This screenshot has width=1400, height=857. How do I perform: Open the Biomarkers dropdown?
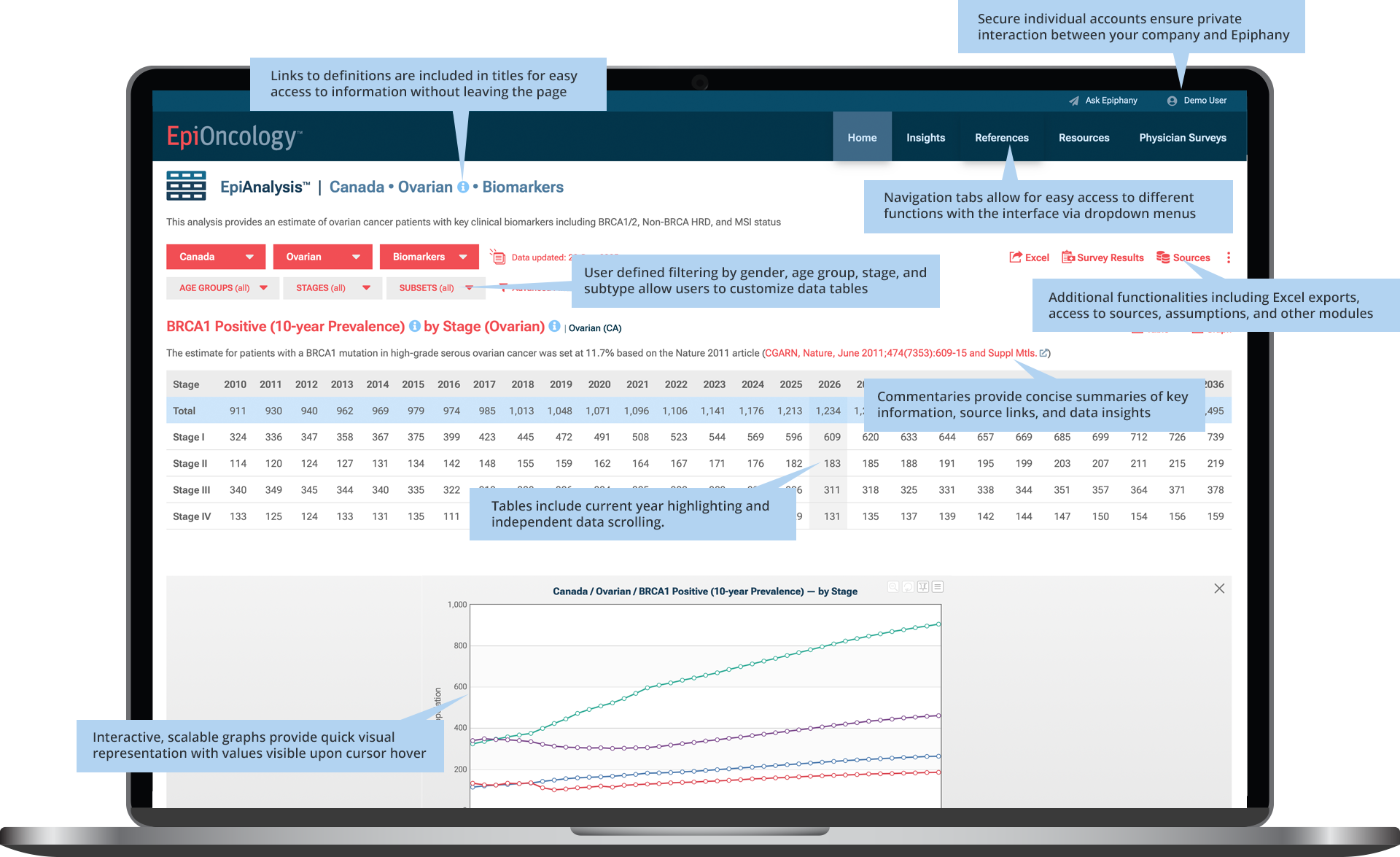tap(429, 257)
